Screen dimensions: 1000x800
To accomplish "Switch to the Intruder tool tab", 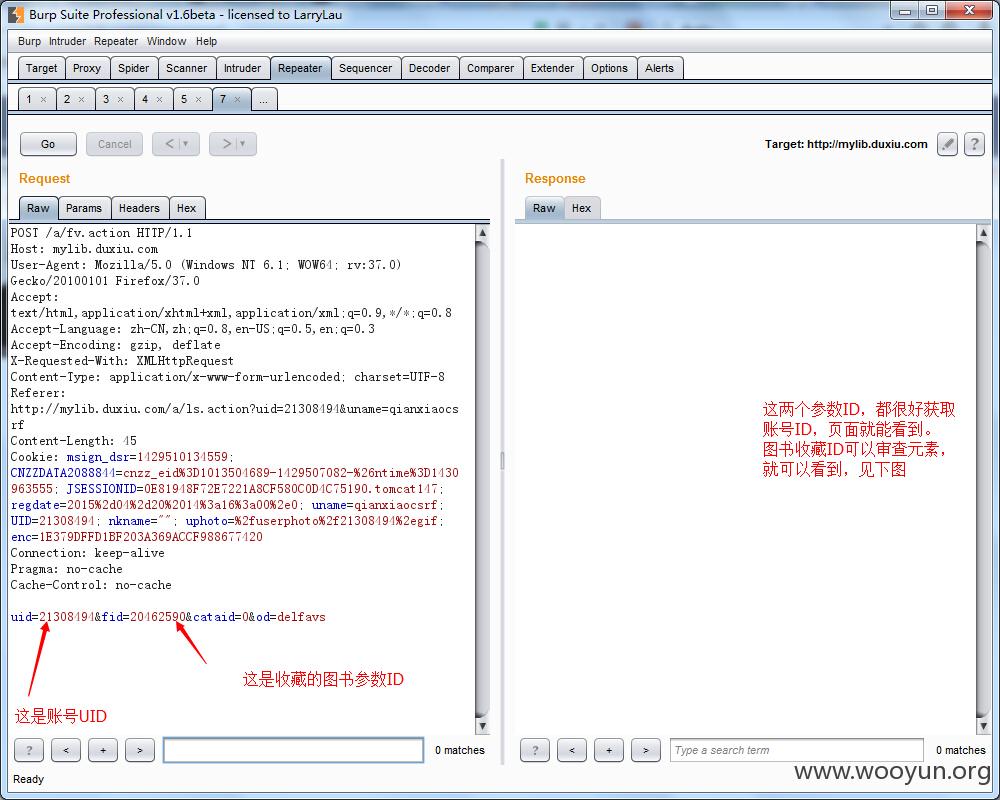I will [242, 68].
